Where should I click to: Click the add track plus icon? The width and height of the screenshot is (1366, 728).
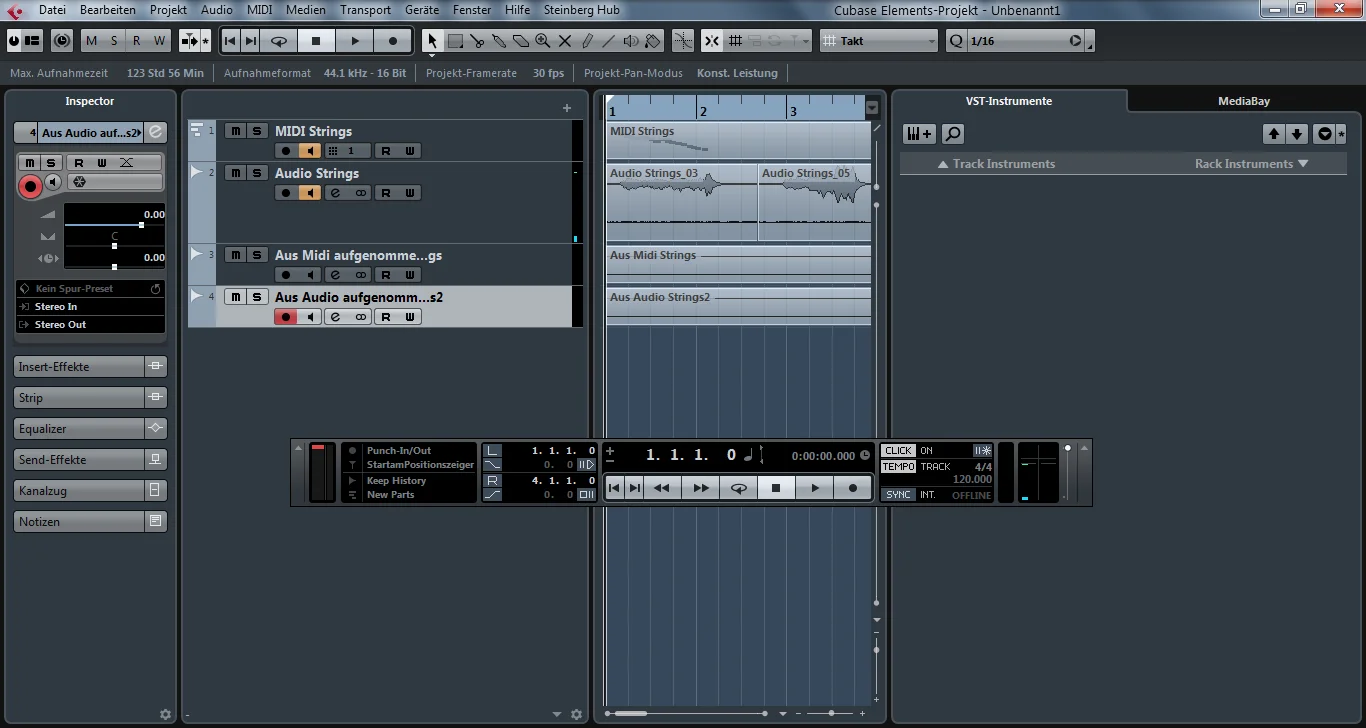[x=567, y=108]
